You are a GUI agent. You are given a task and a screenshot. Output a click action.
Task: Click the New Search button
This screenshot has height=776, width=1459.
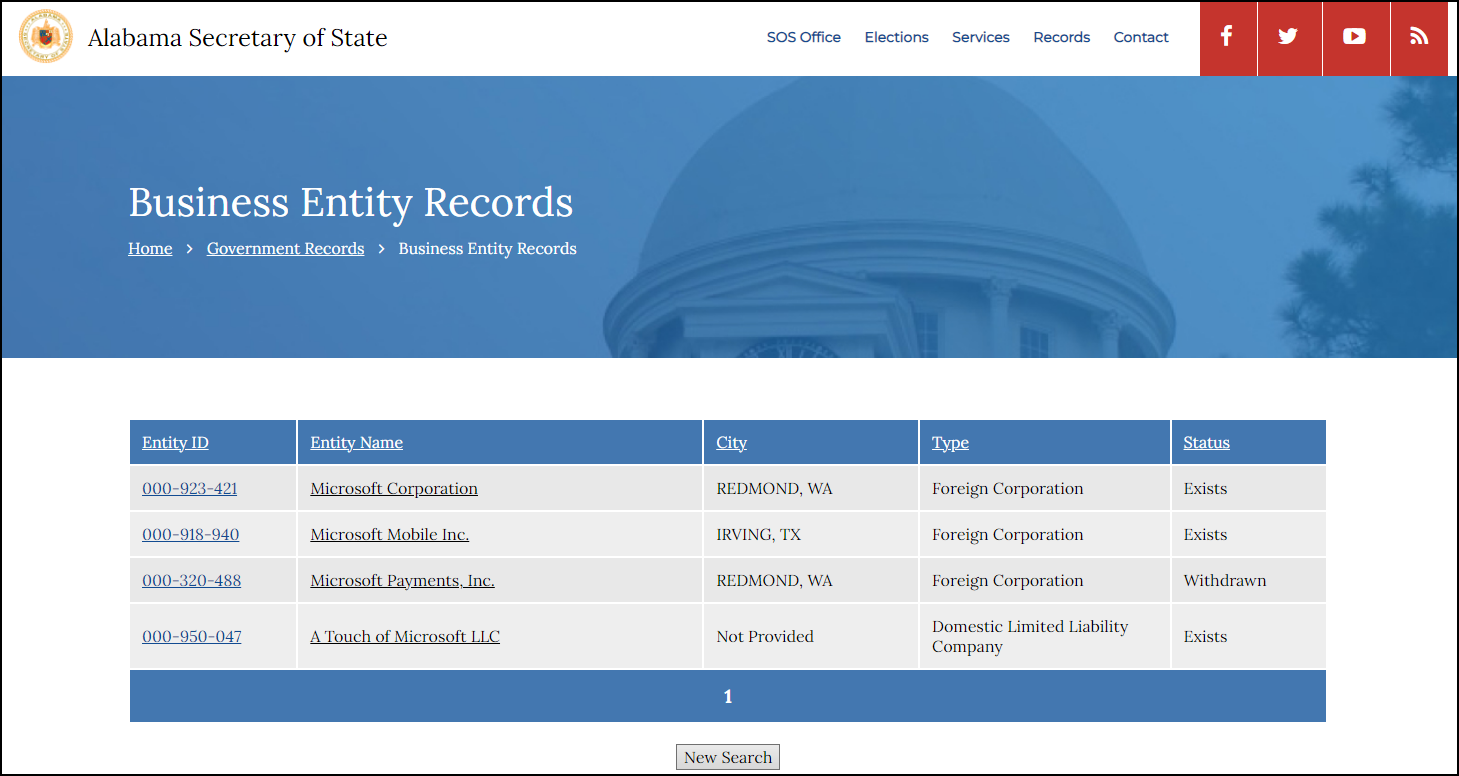tap(727, 757)
